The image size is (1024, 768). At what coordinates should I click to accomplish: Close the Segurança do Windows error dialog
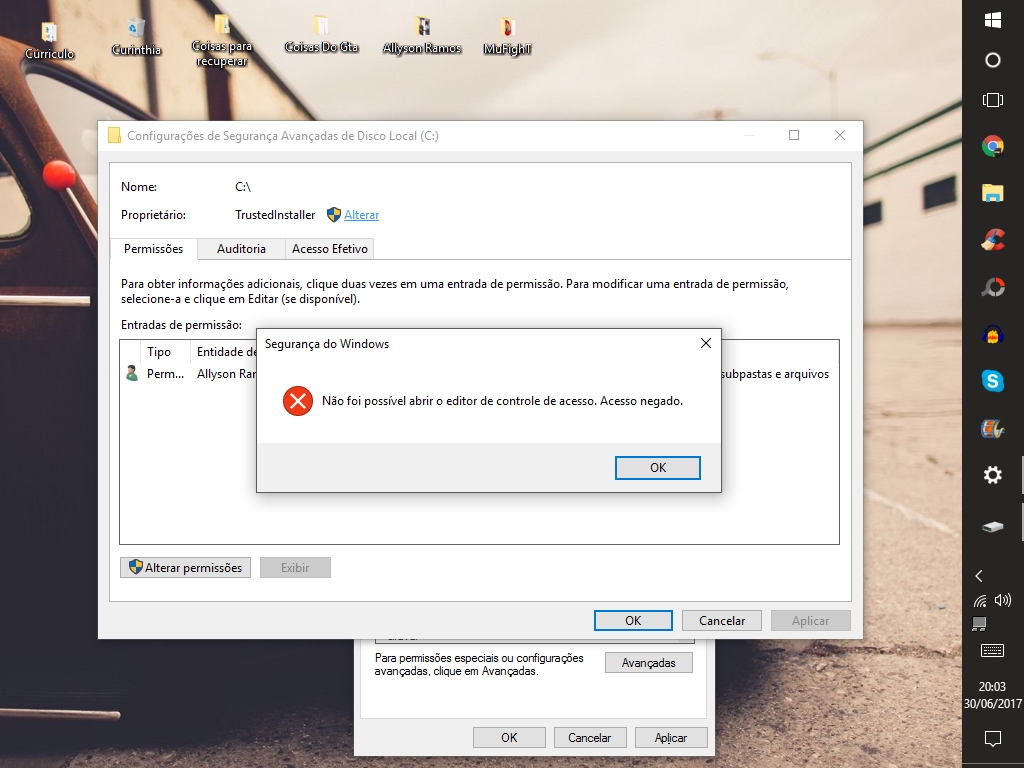(705, 344)
